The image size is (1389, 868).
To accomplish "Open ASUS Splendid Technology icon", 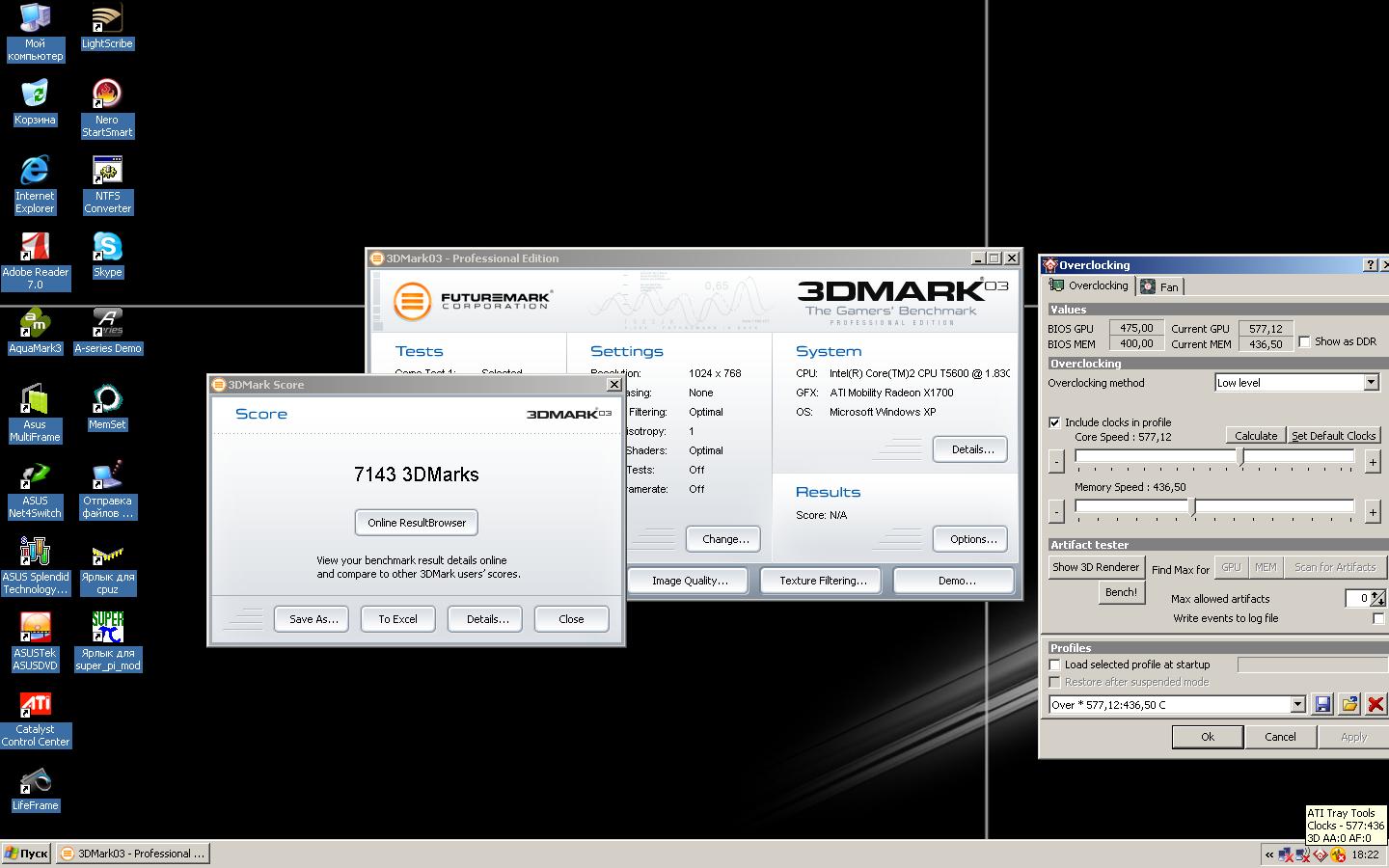I will (x=35, y=565).
